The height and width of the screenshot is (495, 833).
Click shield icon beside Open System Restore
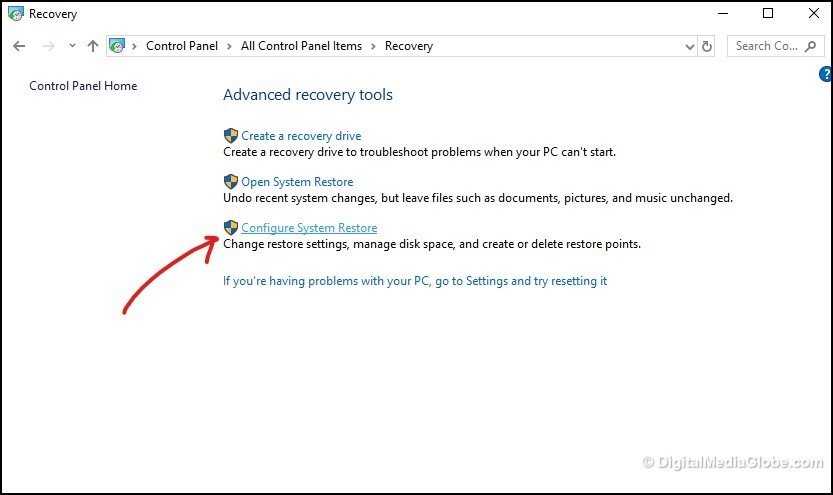point(231,182)
